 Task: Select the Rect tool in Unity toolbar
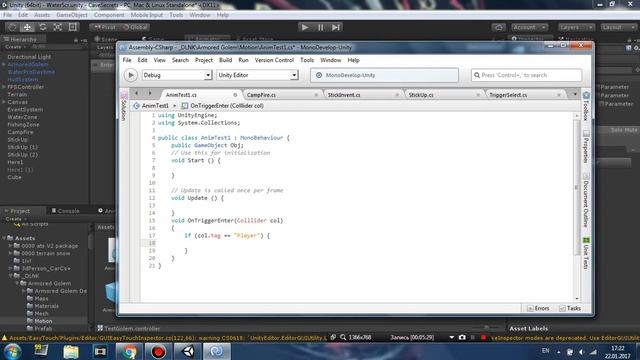73,27
